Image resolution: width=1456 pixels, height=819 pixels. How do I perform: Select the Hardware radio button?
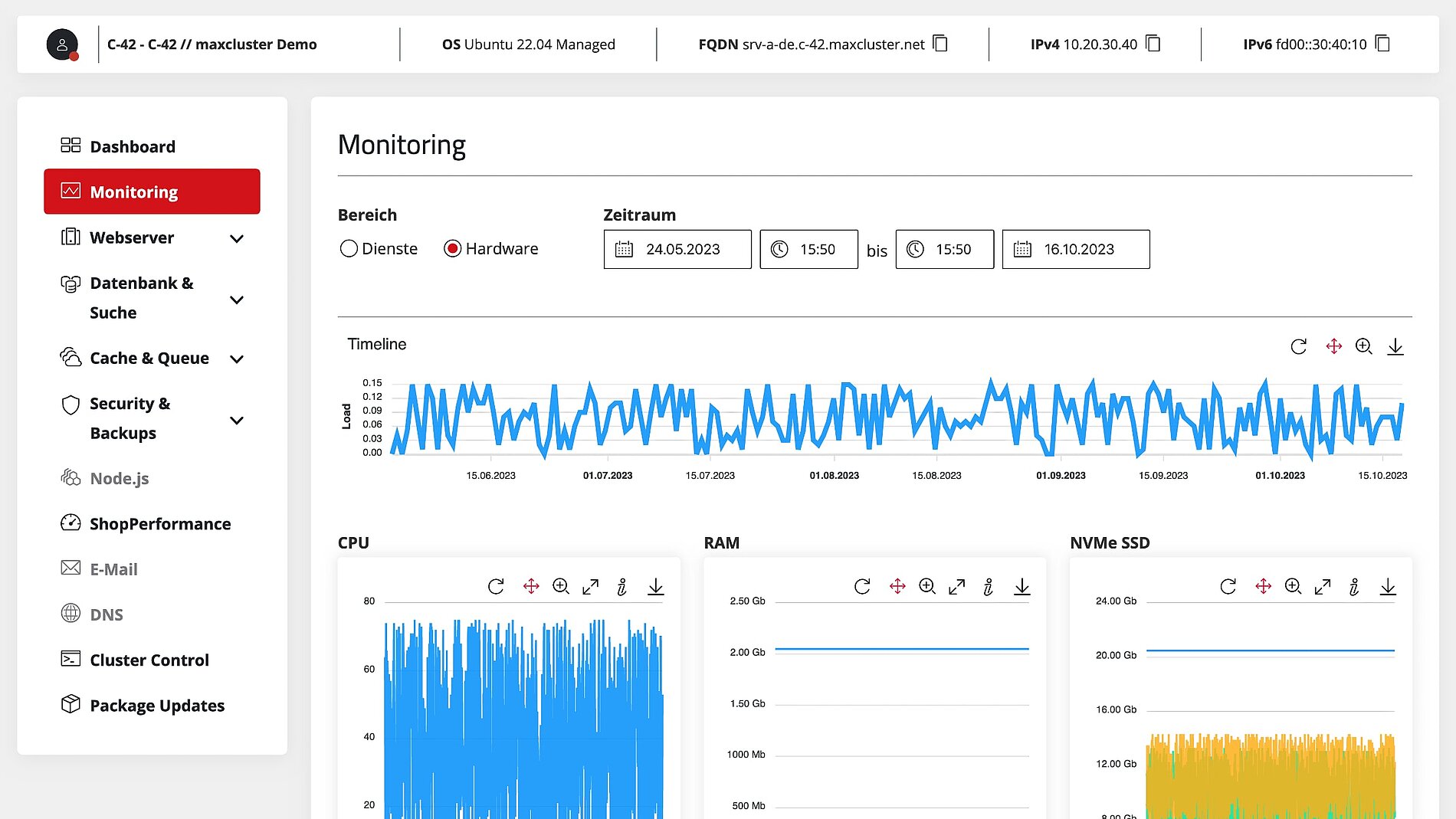tap(452, 249)
